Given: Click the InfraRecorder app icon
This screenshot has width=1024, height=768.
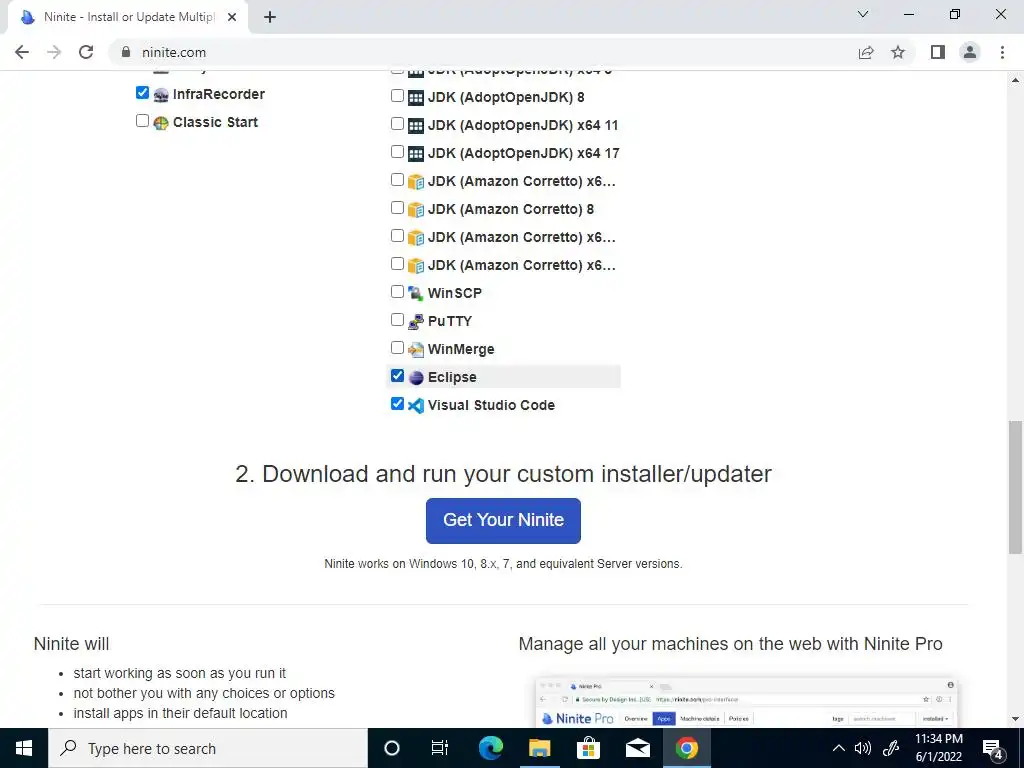Looking at the screenshot, I should coord(161,95).
